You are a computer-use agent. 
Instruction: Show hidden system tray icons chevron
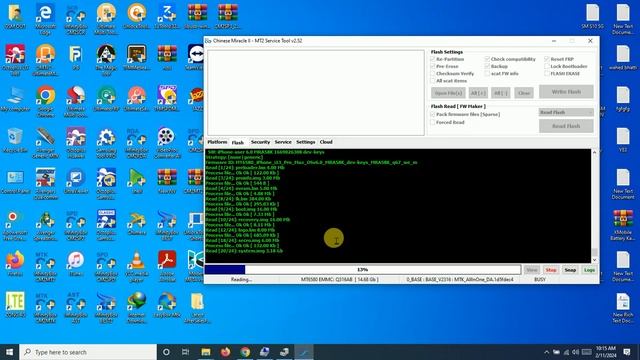click(x=547, y=352)
